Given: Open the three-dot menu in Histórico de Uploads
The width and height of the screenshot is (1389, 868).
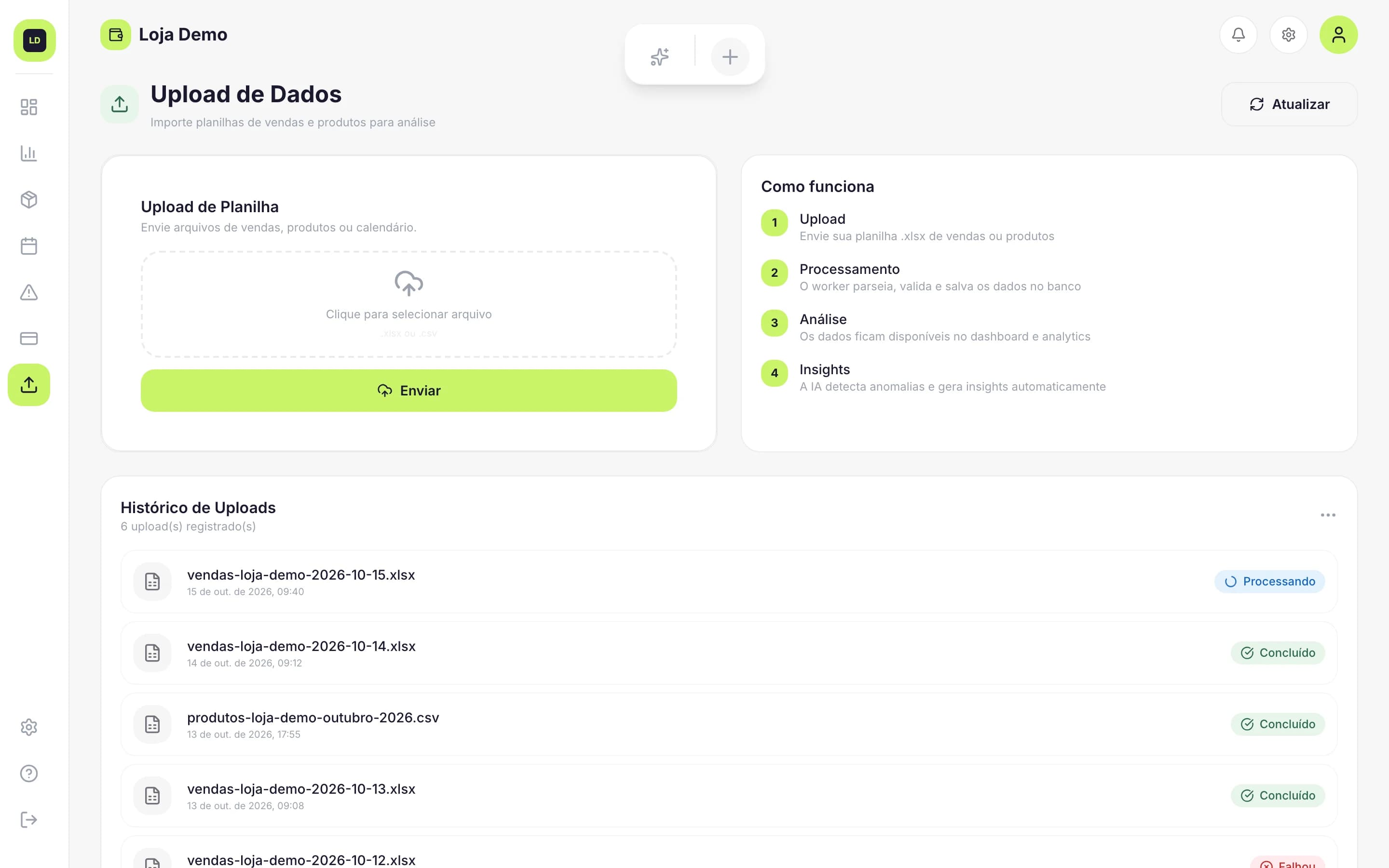Looking at the screenshot, I should (x=1328, y=515).
